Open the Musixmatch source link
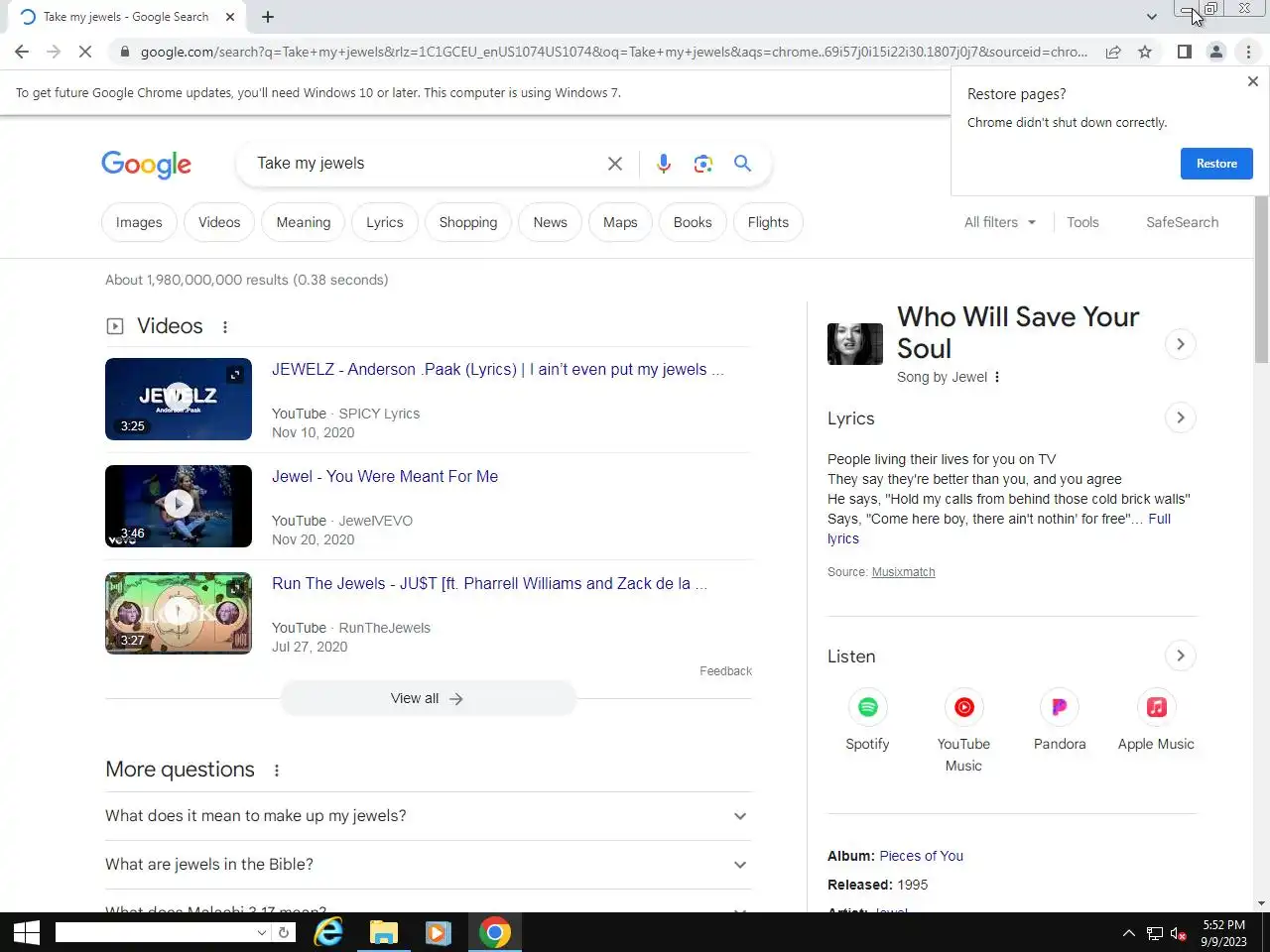The width and height of the screenshot is (1270, 952). 903,572
